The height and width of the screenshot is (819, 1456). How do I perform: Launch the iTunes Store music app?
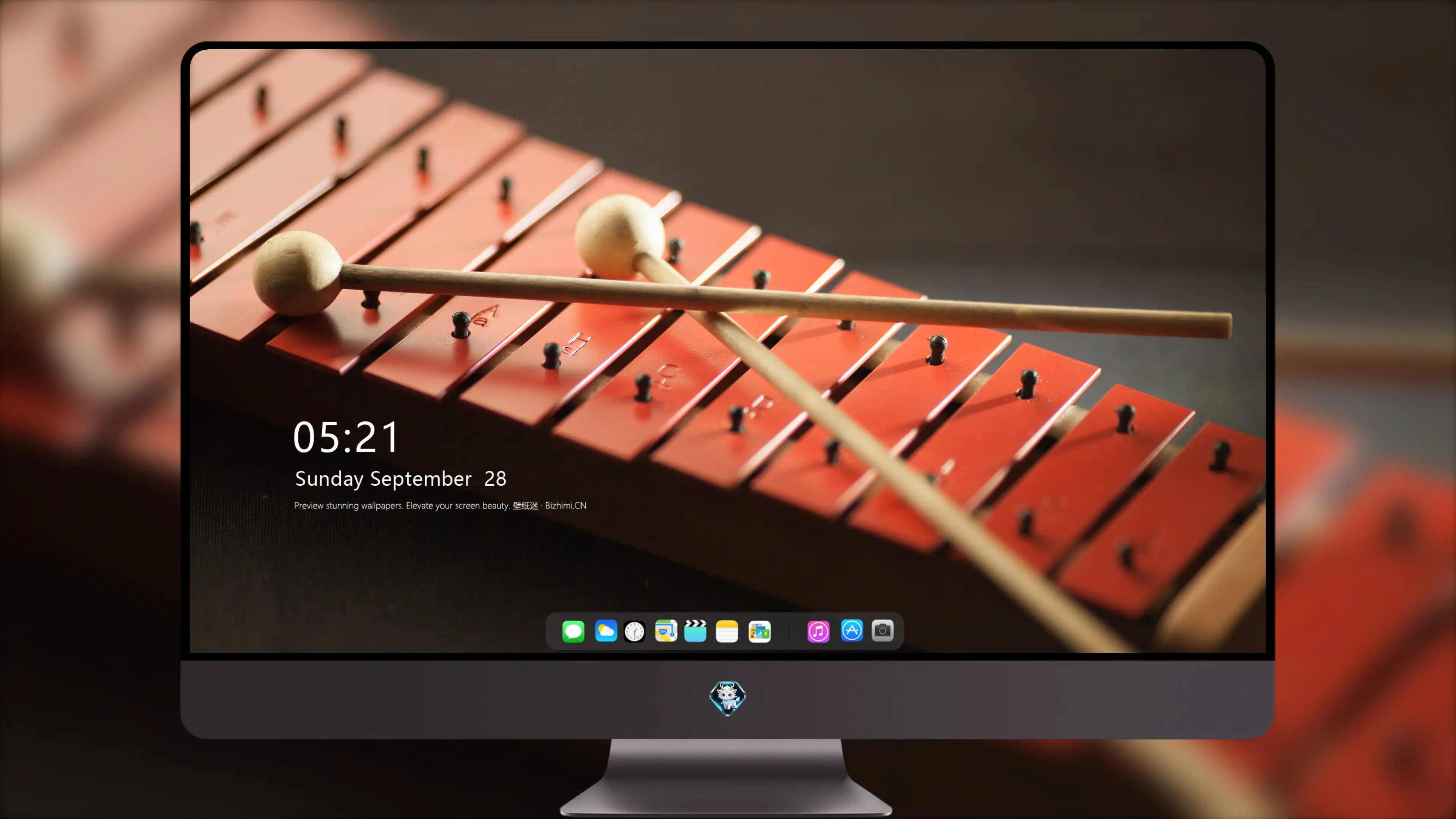[819, 631]
